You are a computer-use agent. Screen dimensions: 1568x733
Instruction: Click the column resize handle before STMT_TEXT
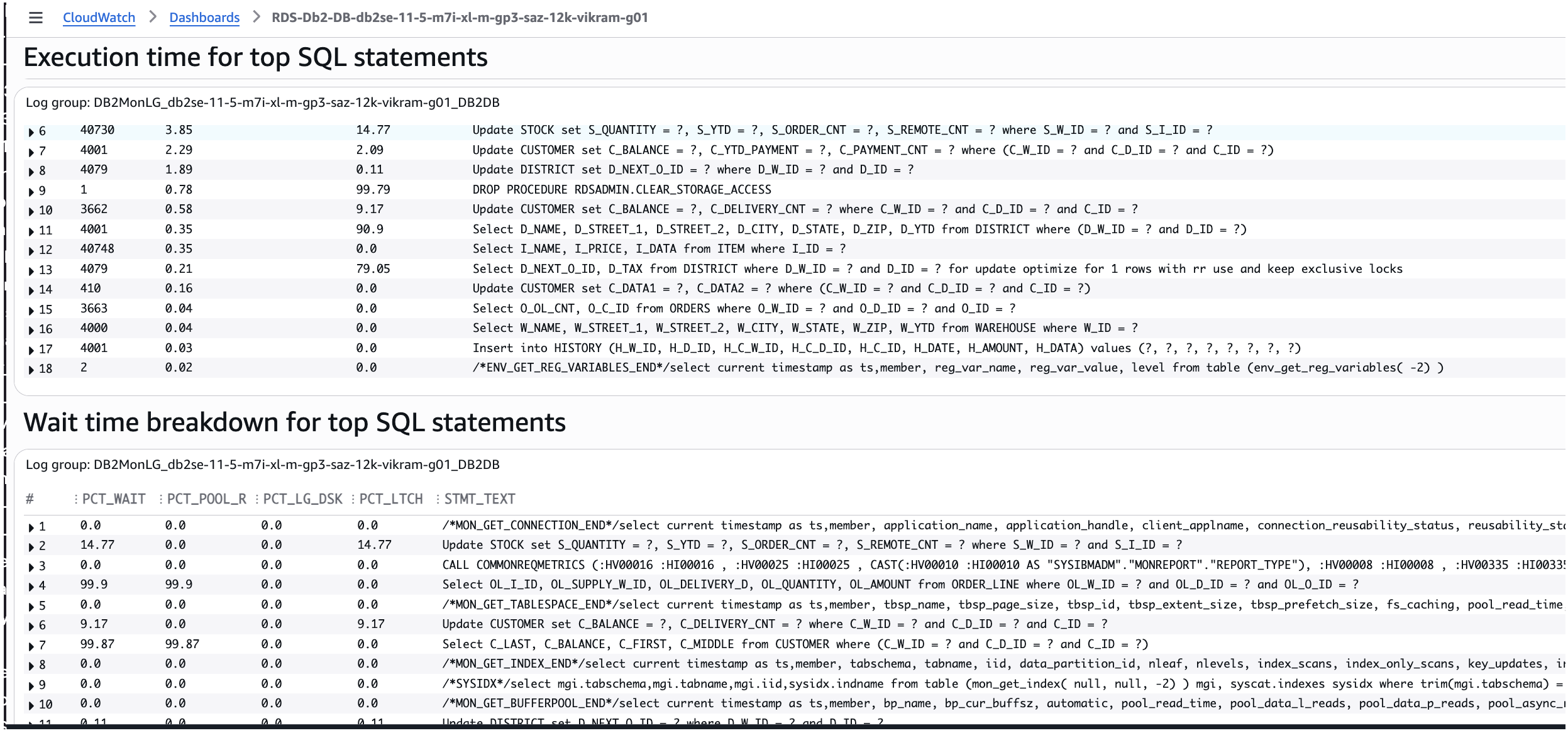pos(438,499)
